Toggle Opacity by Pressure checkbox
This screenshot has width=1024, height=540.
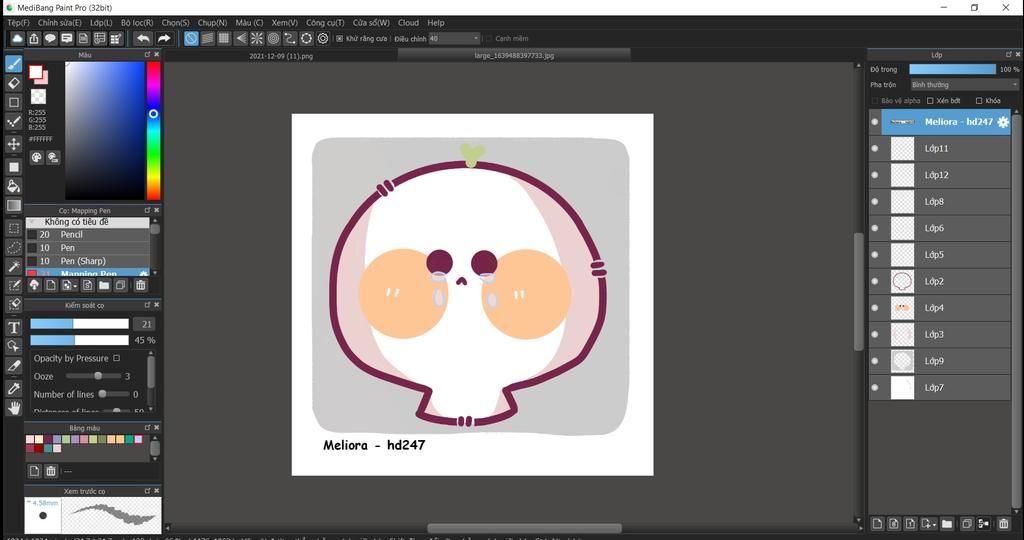click(116, 358)
